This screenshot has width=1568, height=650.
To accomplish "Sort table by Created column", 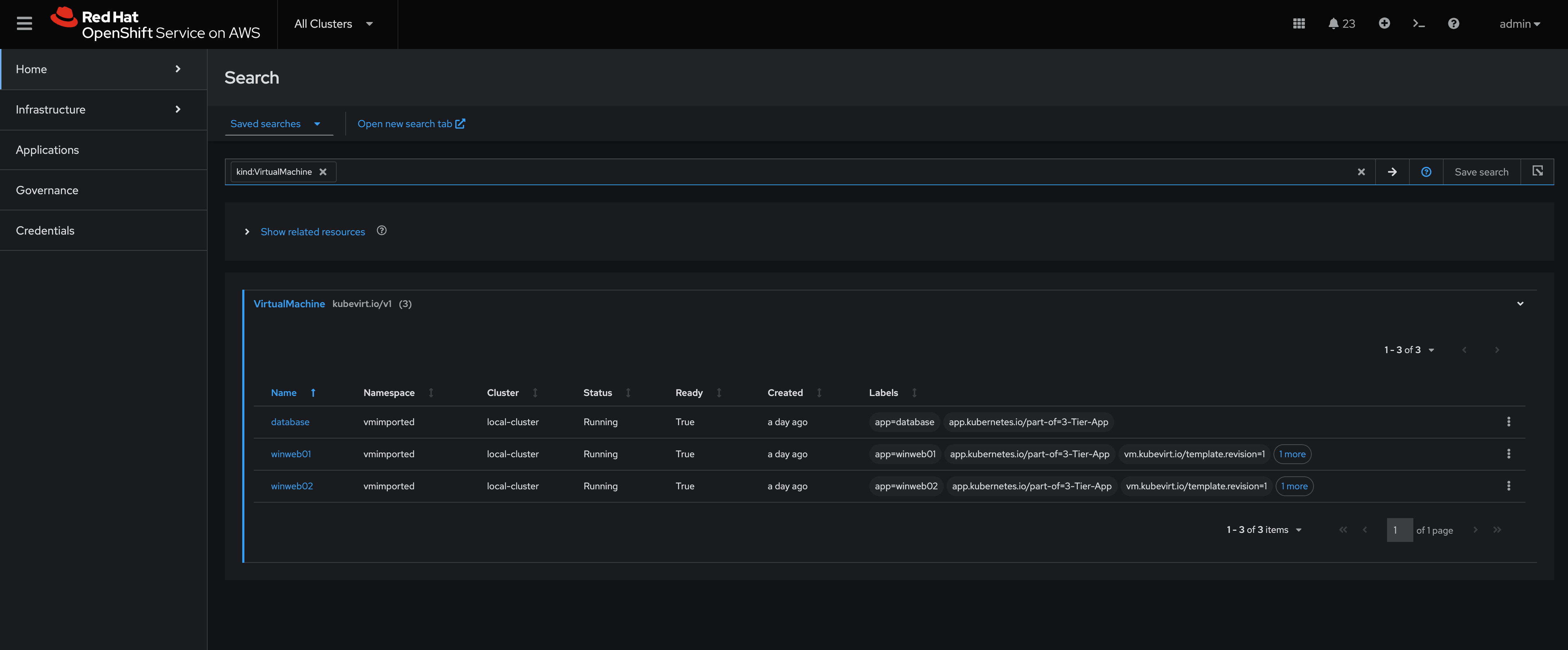I will coord(794,392).
